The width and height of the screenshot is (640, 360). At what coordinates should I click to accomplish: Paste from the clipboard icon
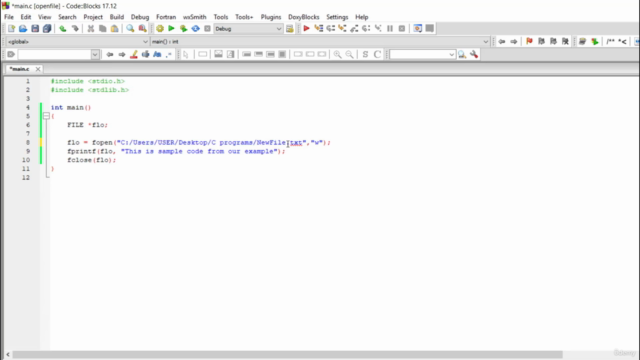point(115,29)
